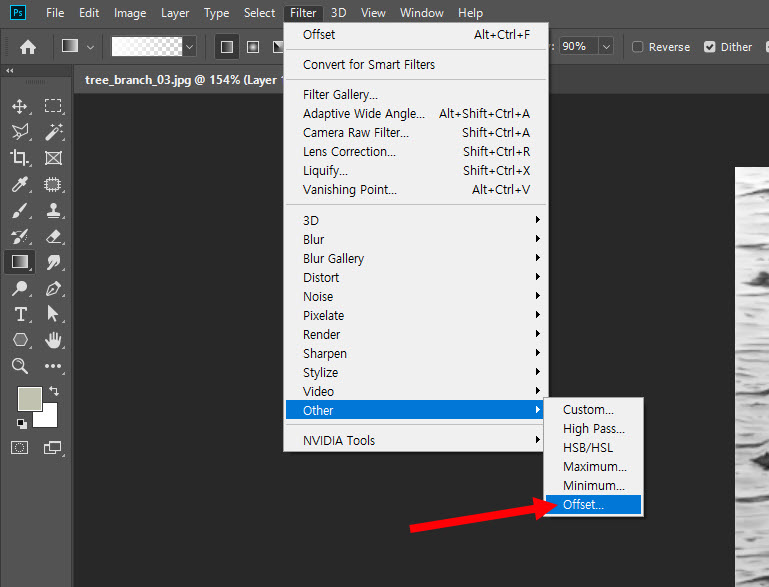The image size is (769, 587).
Task: Select Convert for Smart Filters
Action: click(416, 65)
